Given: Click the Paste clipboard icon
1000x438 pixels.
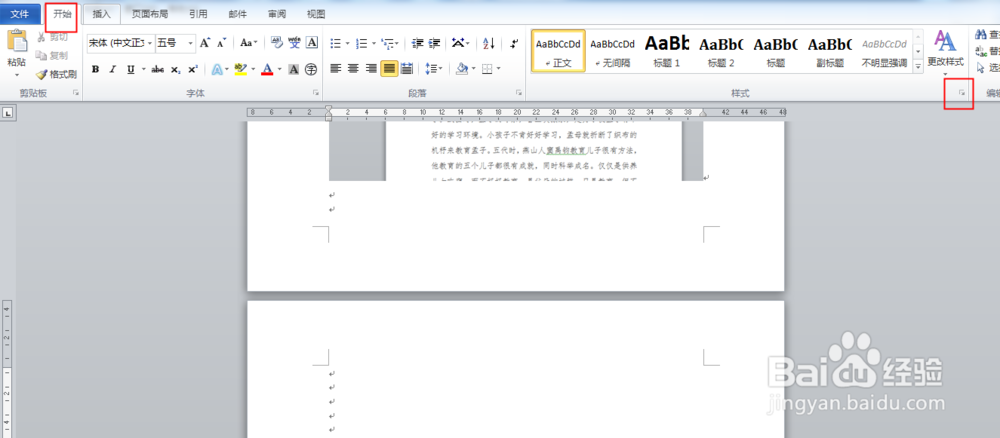Looking at the screenshot, I should 17,41.
